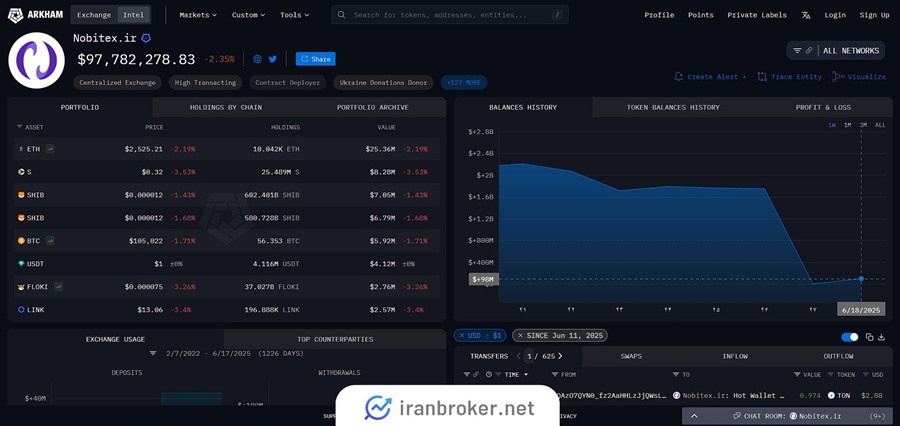Remove the USD ≥ $1 filter chip

[462, 335]
